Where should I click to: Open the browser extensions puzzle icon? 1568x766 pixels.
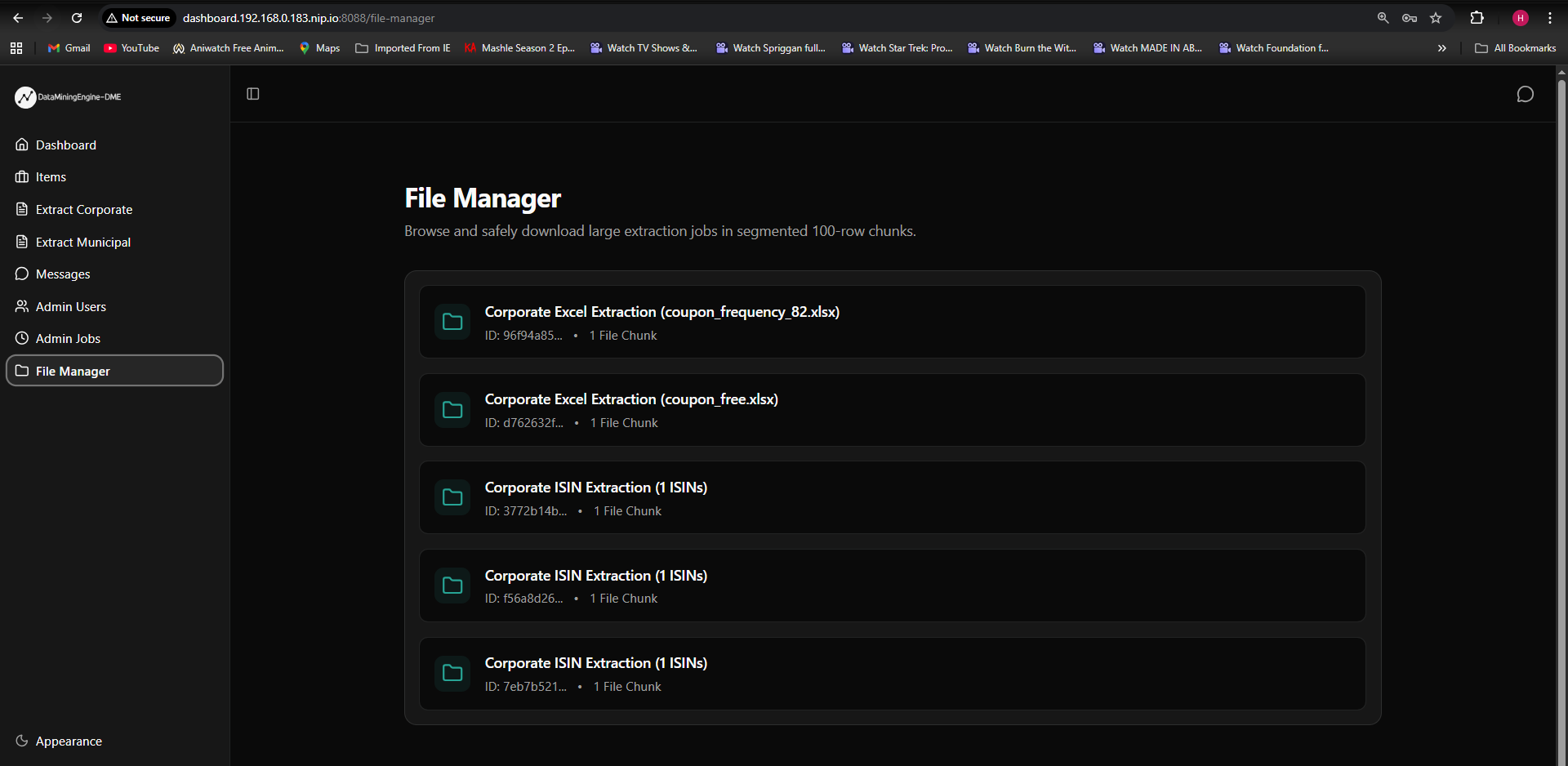coord(1477,18)
